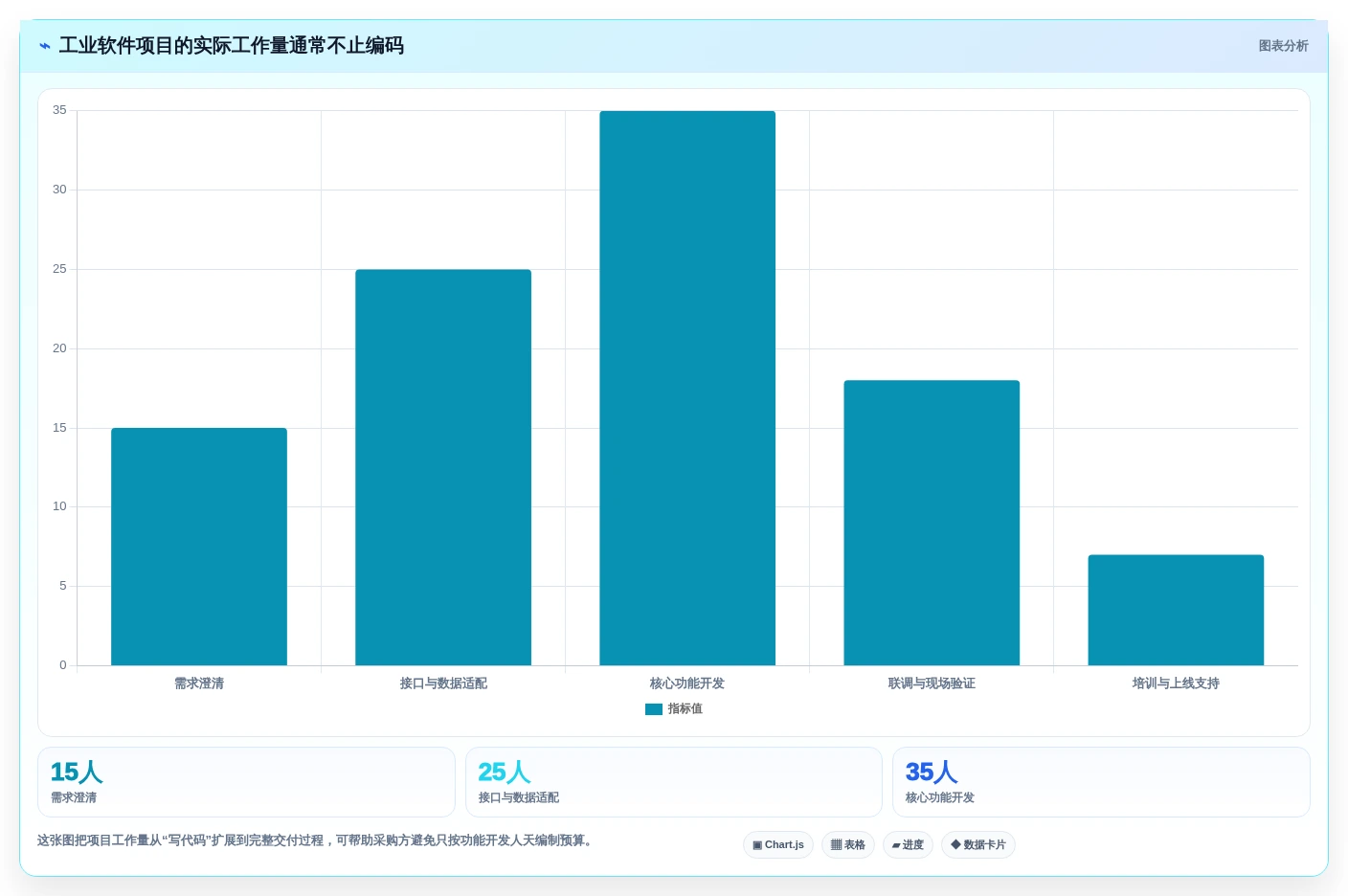Click the lightning icon beside the title
Image resolution: width=1348 pixels, height=896 pixels.
click(45, 46)
